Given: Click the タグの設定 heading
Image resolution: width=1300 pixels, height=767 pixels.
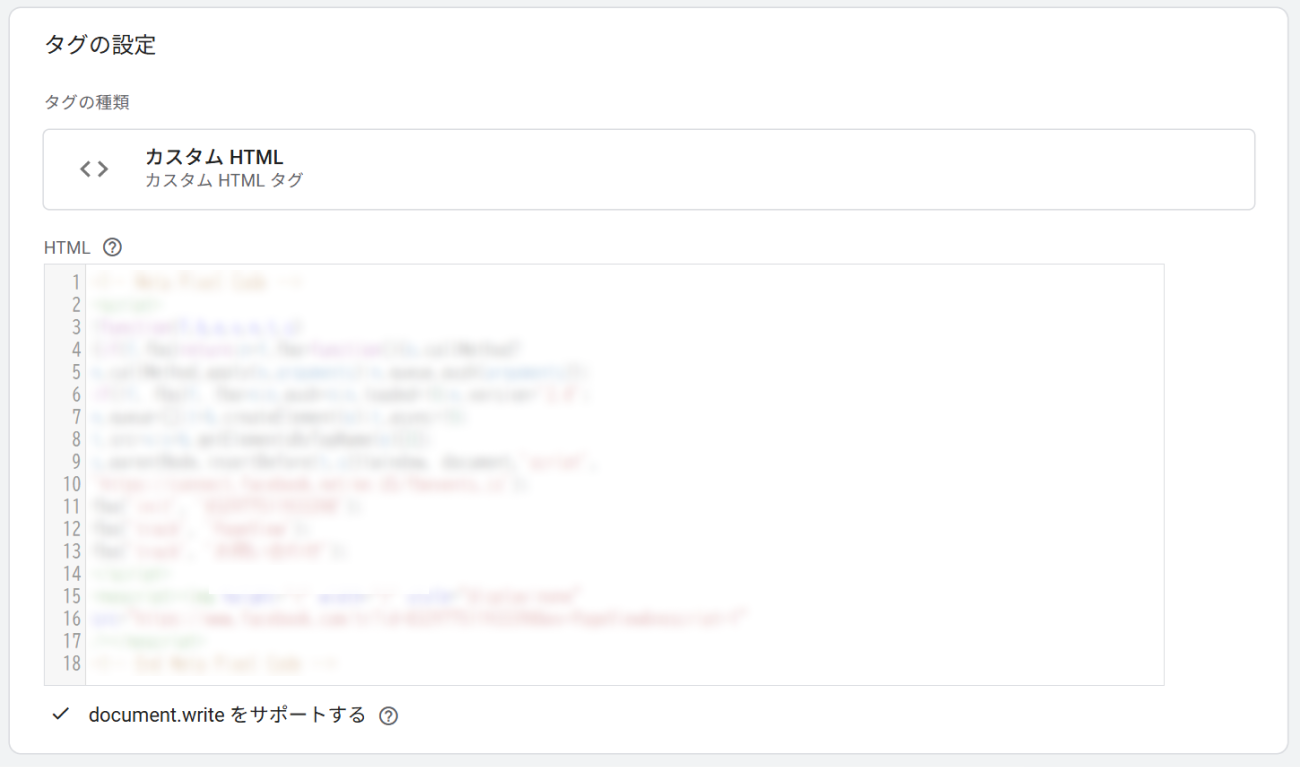Looking at the screenshot, I should 100,45.
